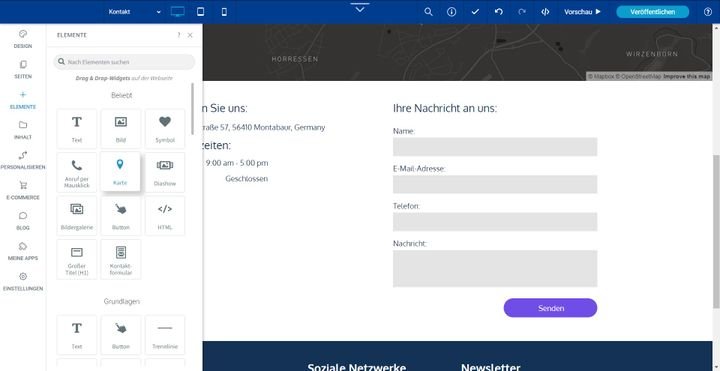
Task: Open the help question mark in top bar
Action: tap(708, 12)
